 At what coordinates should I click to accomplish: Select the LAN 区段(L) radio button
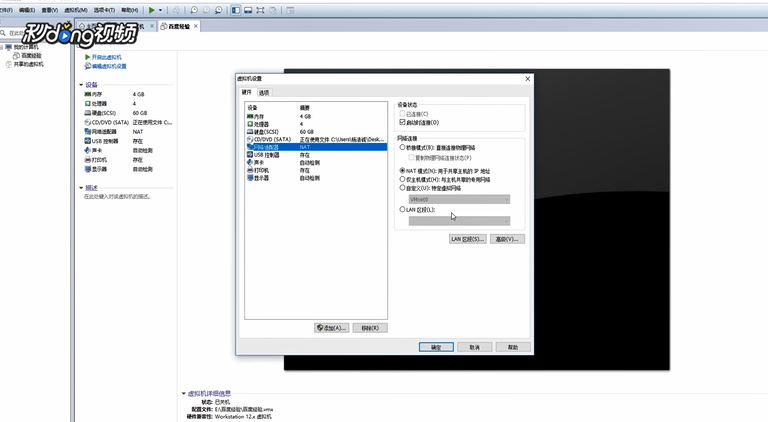point(403,209)
